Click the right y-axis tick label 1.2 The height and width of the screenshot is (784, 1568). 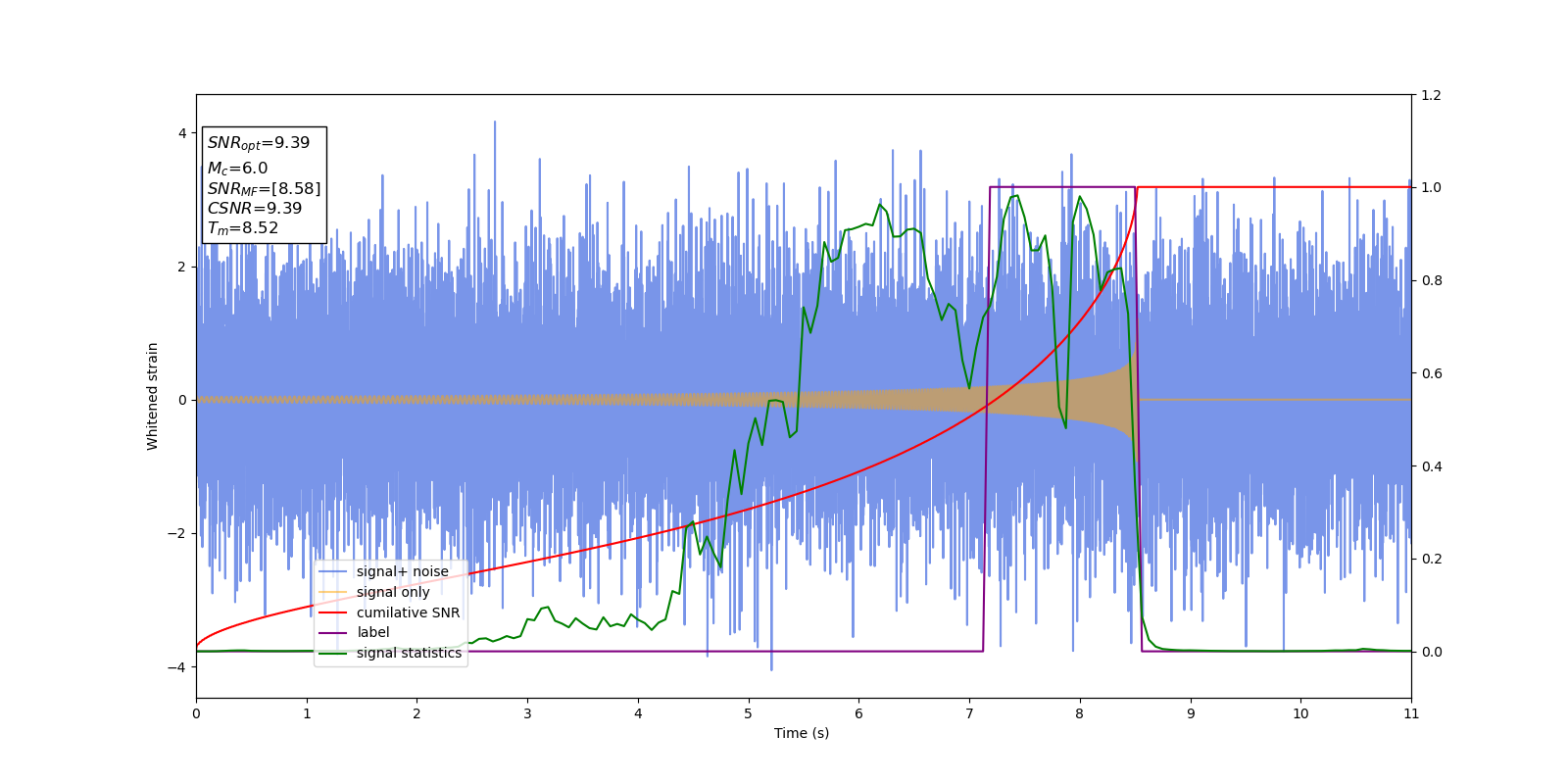click(x=1432, y=95)
